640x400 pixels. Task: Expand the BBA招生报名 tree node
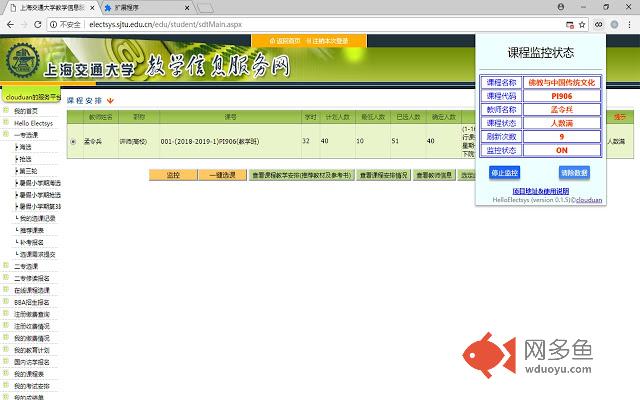[6, 301]
